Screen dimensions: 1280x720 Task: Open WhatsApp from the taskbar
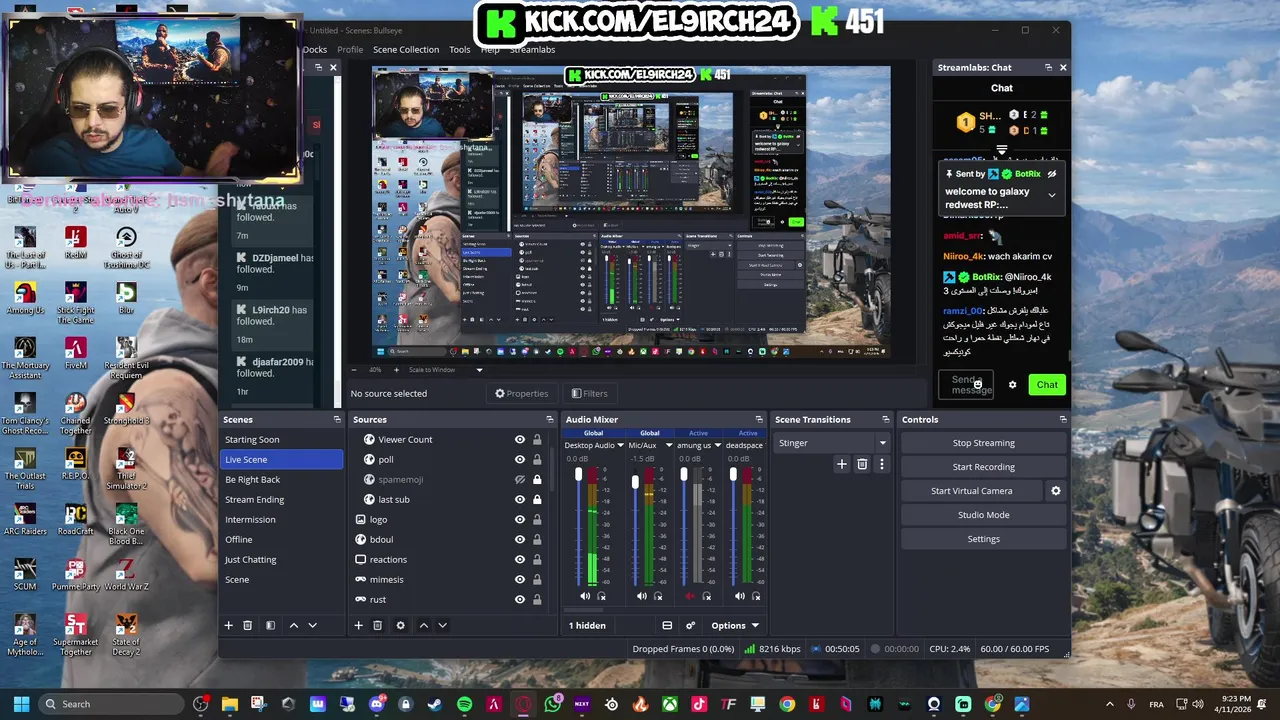point(553,704)
